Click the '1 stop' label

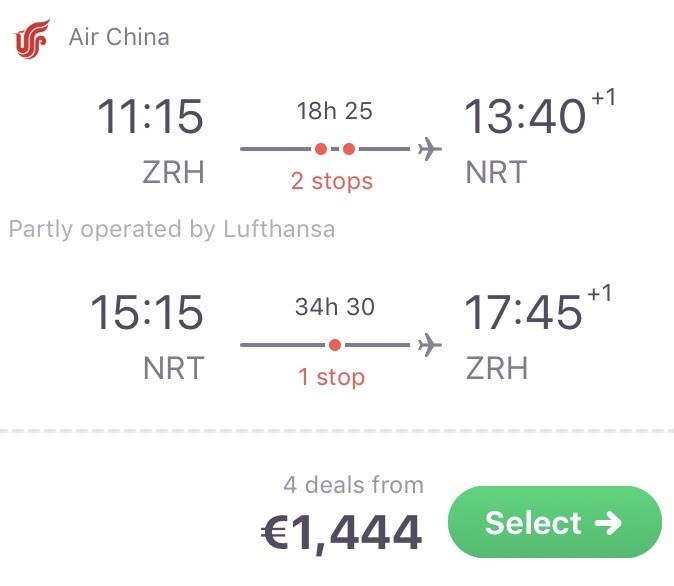pos(331,377)
